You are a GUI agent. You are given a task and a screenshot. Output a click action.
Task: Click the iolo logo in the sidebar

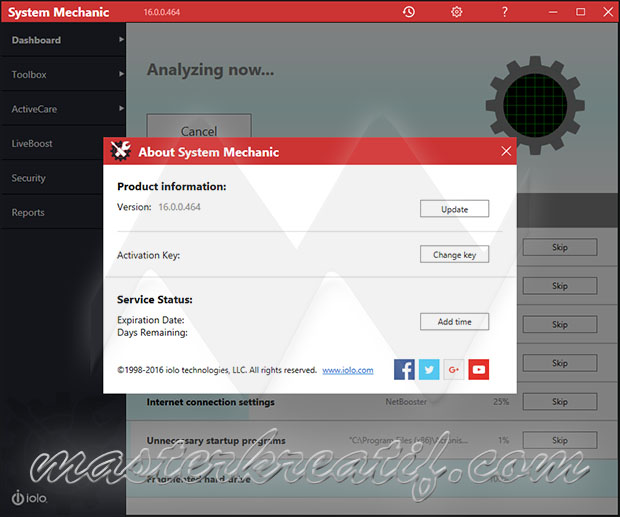click(29, 498)
